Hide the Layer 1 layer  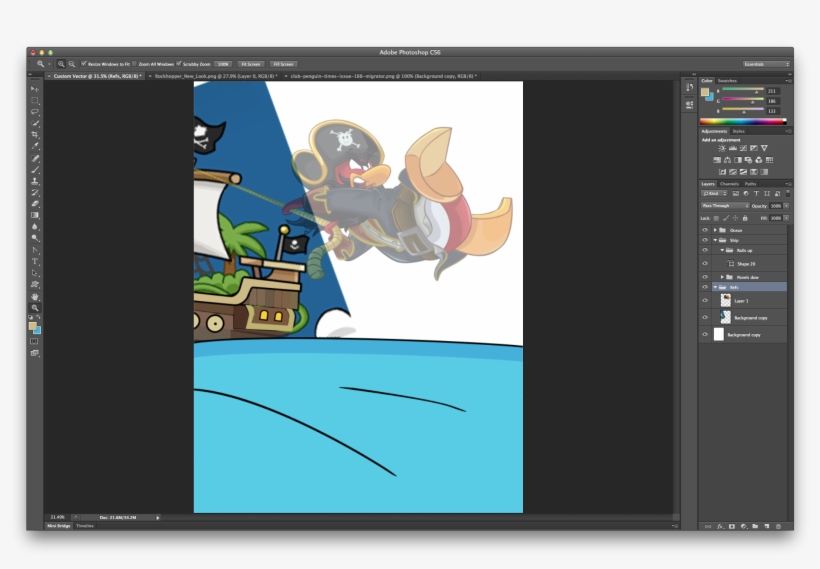(705, 300)
